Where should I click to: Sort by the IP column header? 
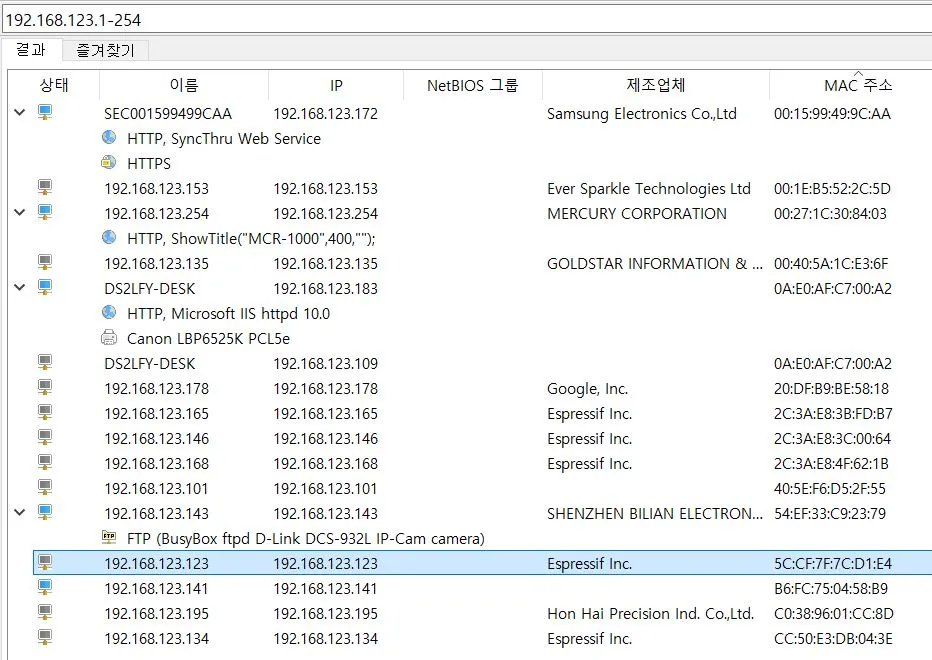pos(336,85)
